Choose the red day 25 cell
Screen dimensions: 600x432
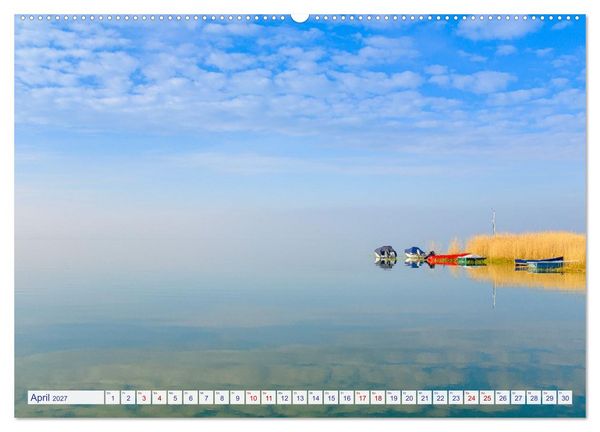click(487, 397)
